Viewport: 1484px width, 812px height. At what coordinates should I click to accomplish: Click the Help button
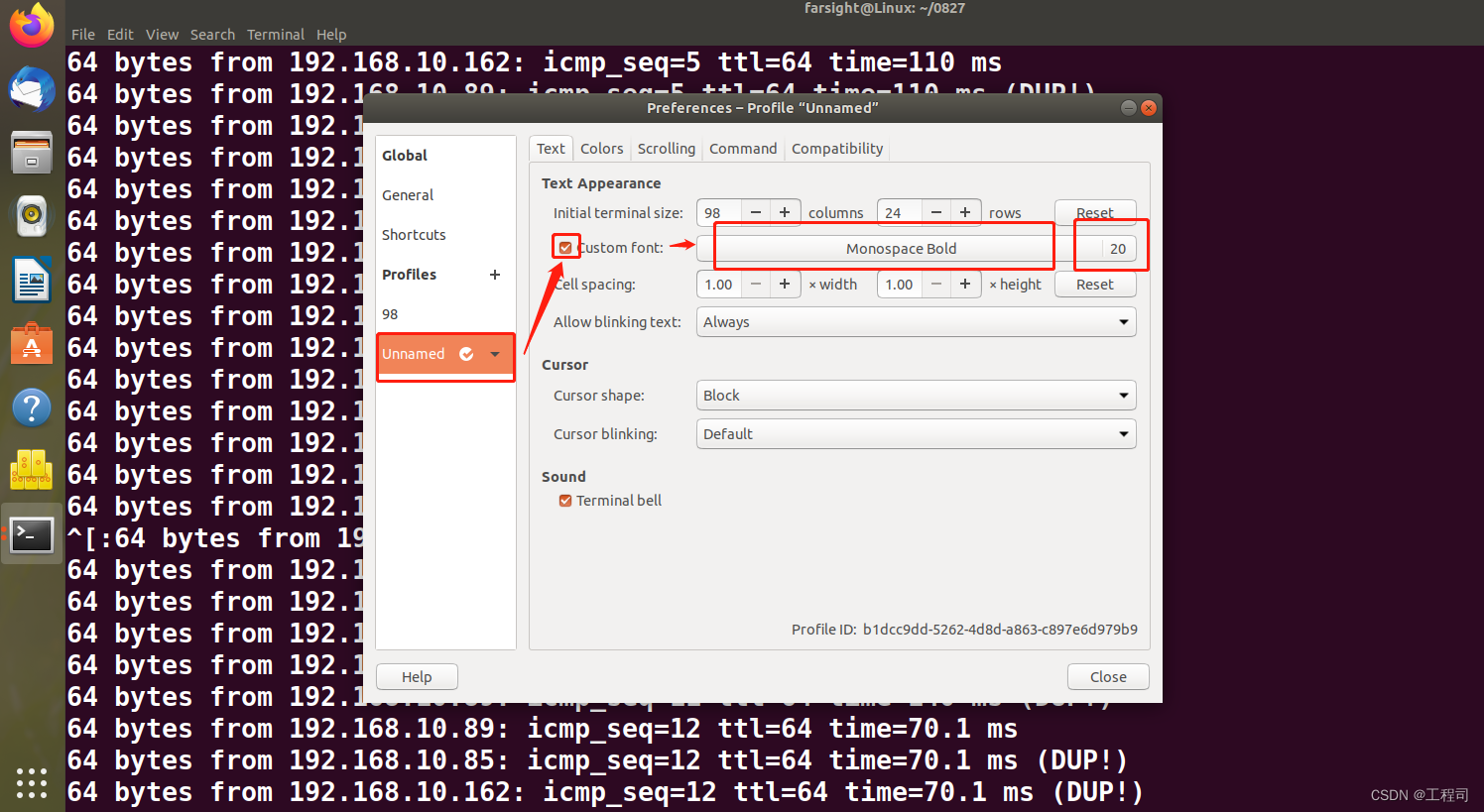[x=417, y=676]
